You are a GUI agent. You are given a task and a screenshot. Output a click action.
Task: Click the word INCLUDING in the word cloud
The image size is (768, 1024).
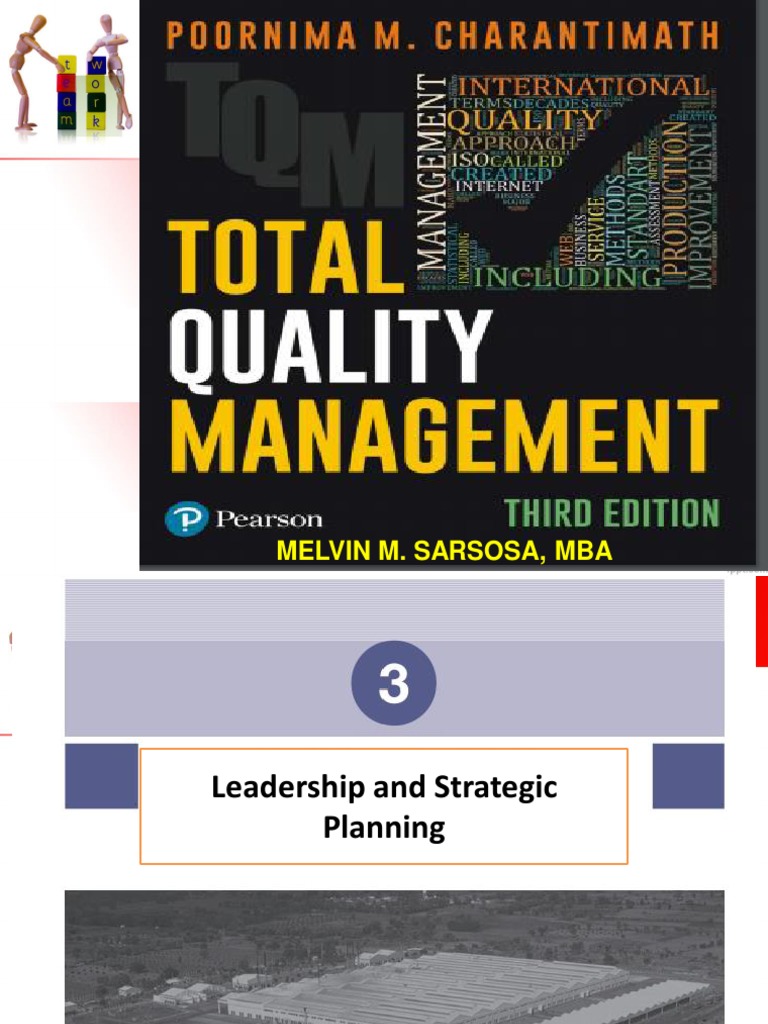567,275
